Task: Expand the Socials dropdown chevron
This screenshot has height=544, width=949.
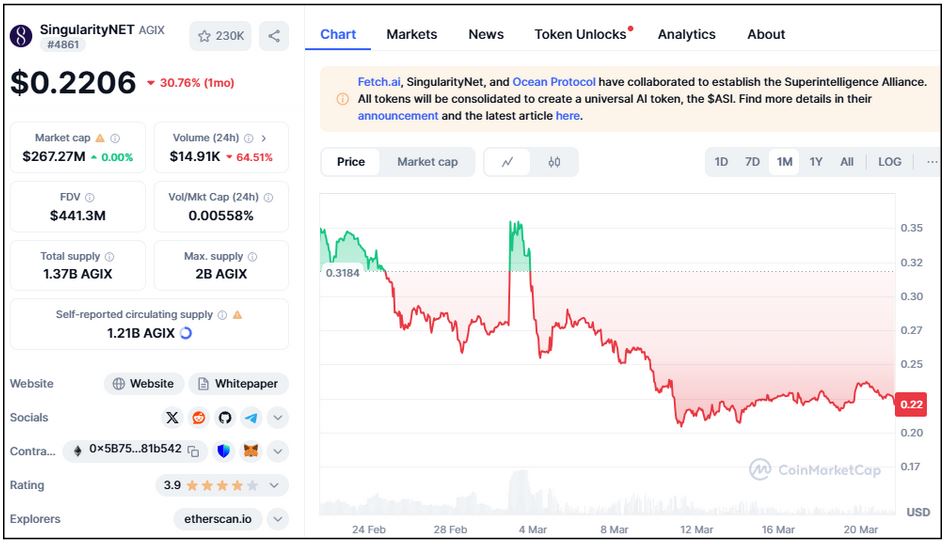Action: coord(278,418)
